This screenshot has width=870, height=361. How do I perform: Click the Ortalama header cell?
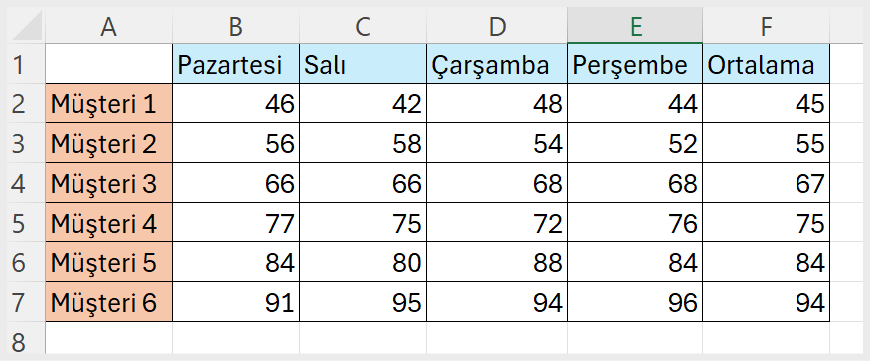click(766, 64)
